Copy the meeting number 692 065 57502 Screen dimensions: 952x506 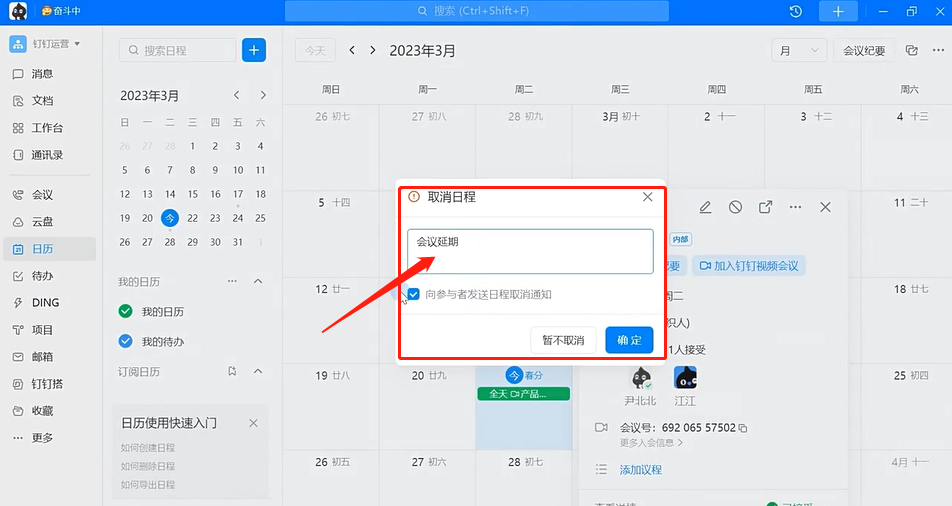pos(743,428)
